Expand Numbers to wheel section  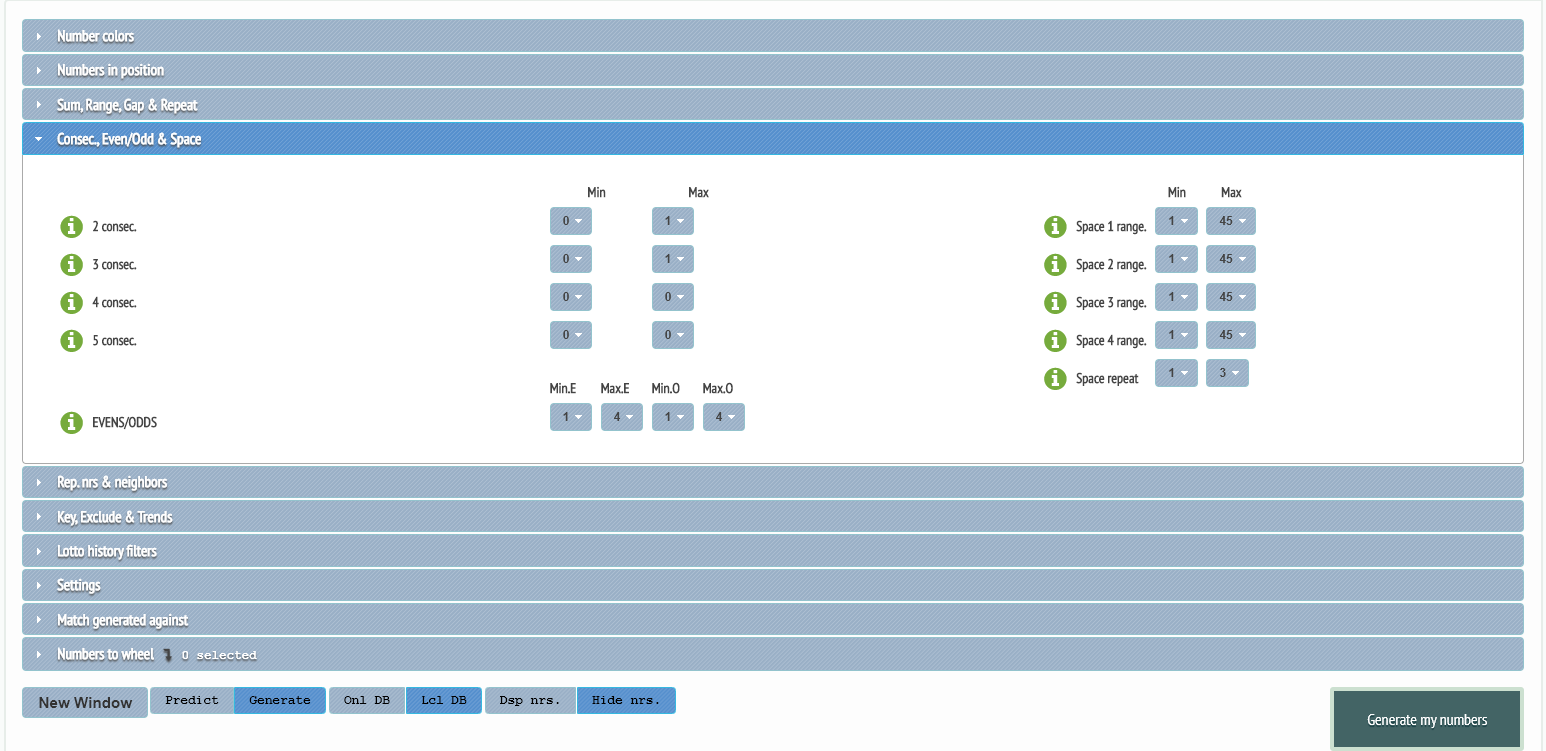pos(773,654)
